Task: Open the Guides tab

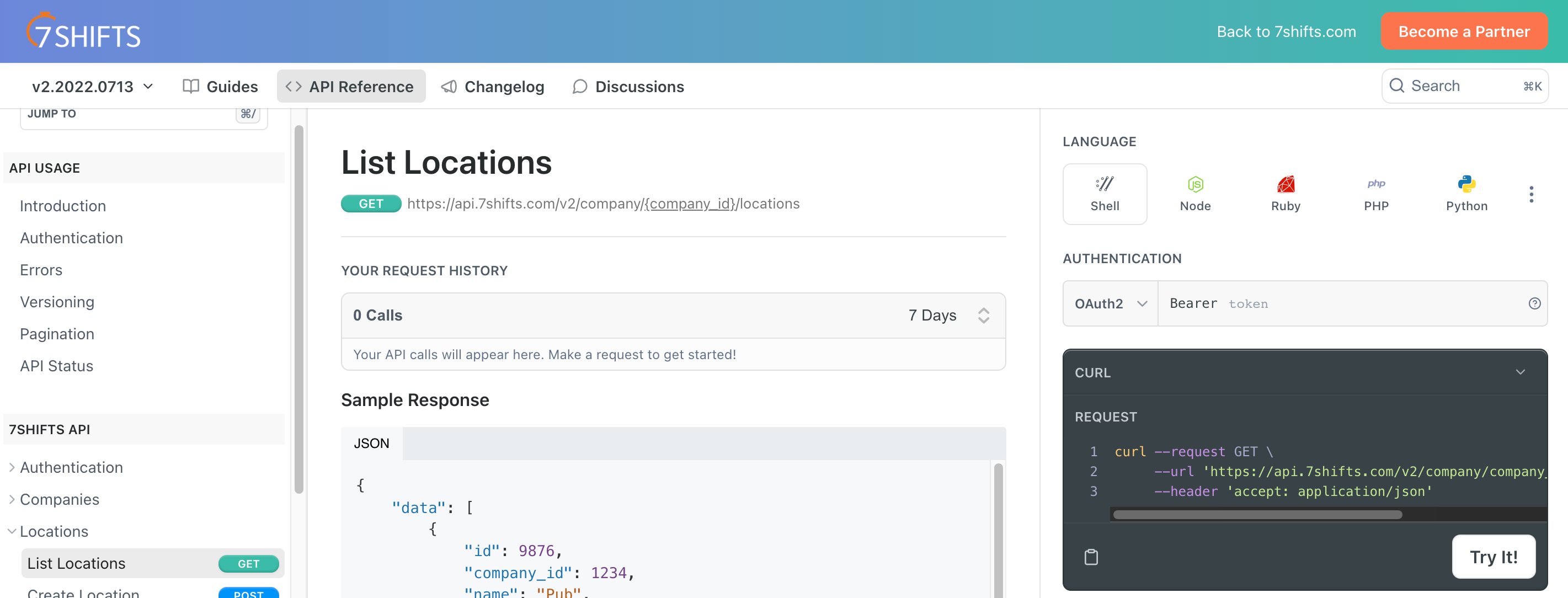Action: pos(220,87)
